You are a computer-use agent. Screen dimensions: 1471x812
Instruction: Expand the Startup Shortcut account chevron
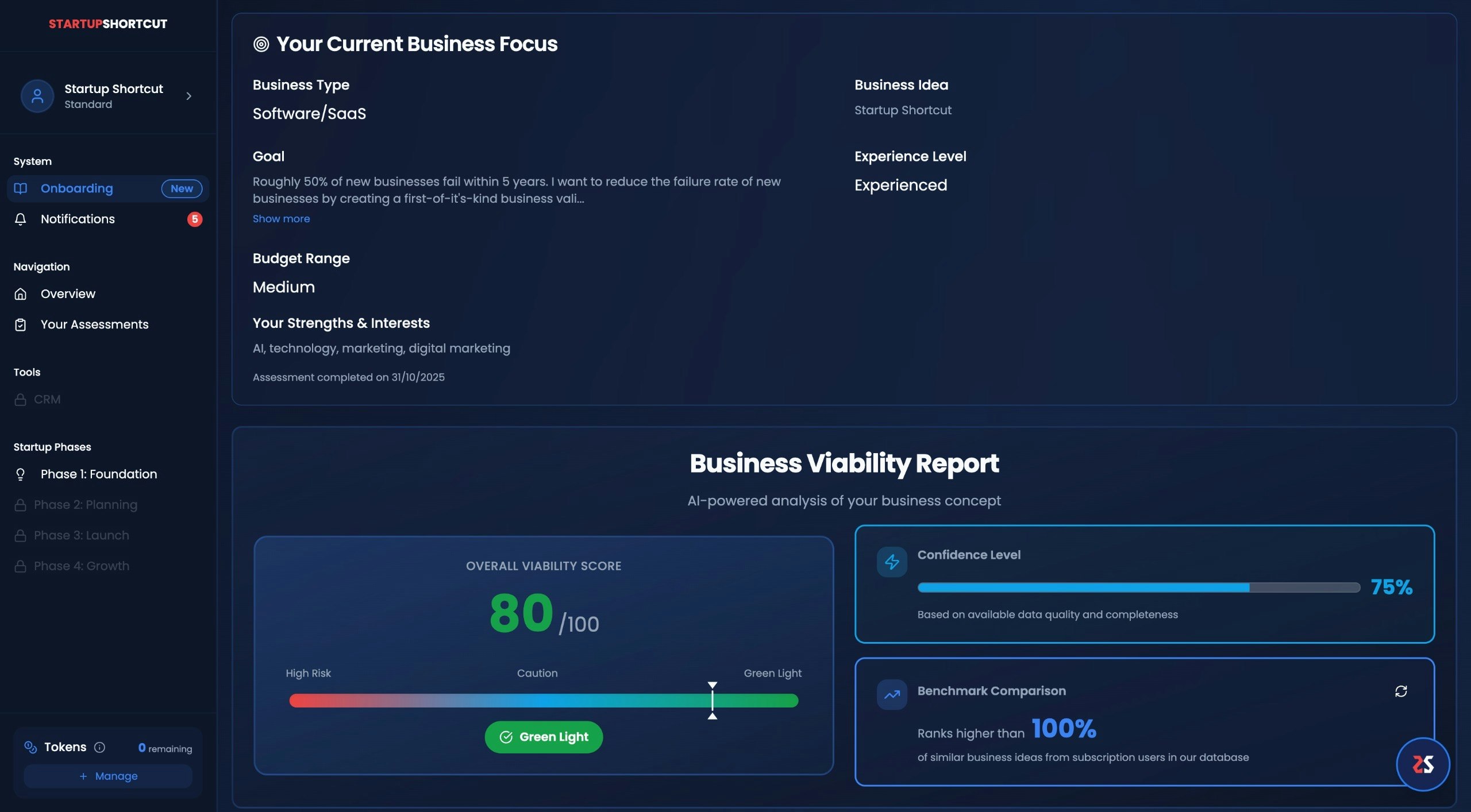click(x=188, y=96)
